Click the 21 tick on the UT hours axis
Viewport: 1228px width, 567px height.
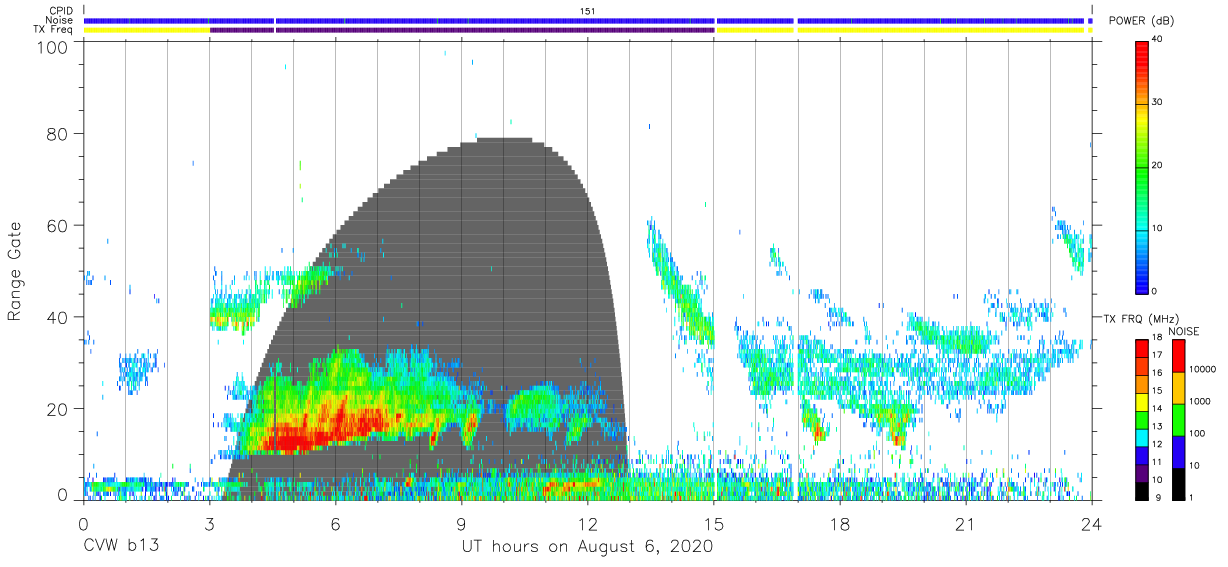[966, 526]
